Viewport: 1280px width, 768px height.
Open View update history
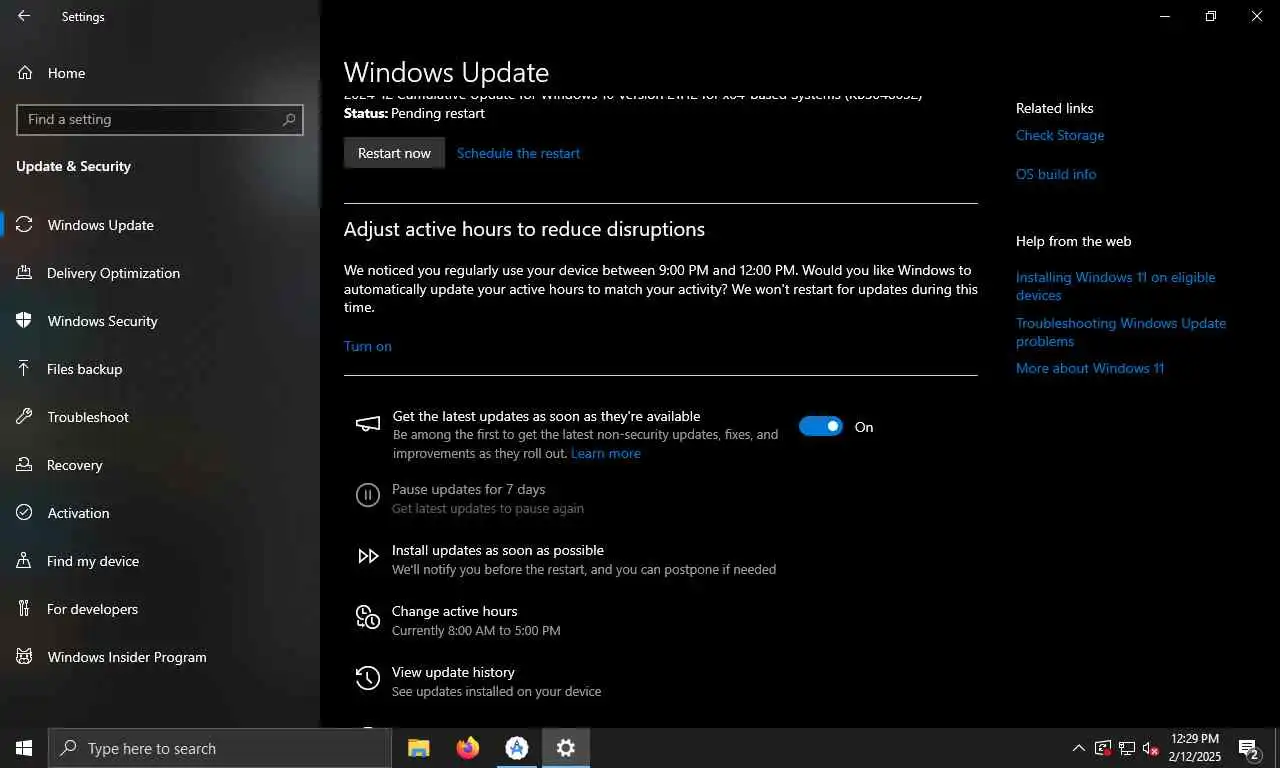point(496,681)
